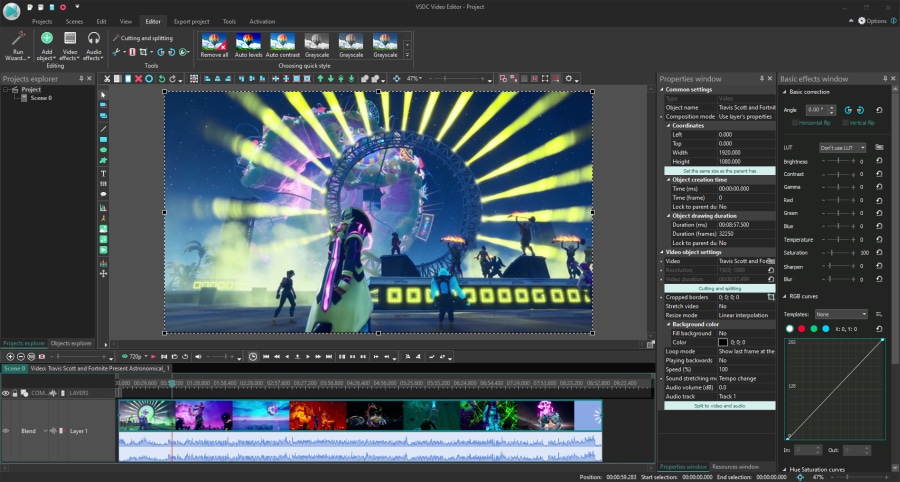Open LUT folder browse icon
The height and width of the screenshot is (482, 900).
coord(879,147)
